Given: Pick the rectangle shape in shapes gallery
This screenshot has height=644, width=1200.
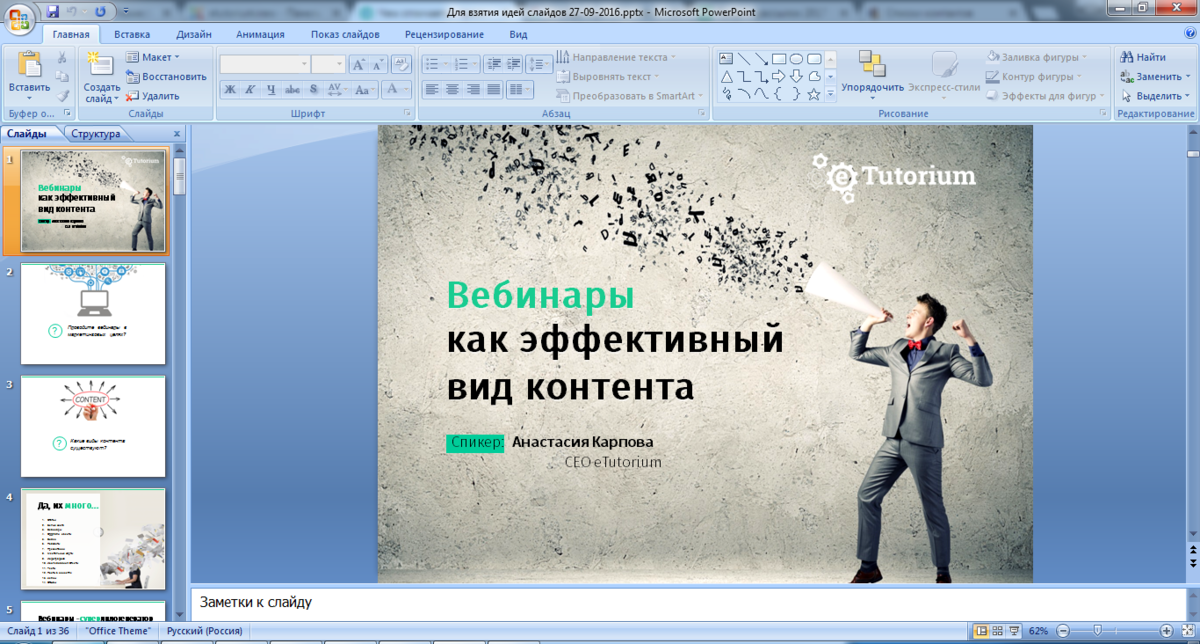Looking at the screenshot, I should click(780, 58).
